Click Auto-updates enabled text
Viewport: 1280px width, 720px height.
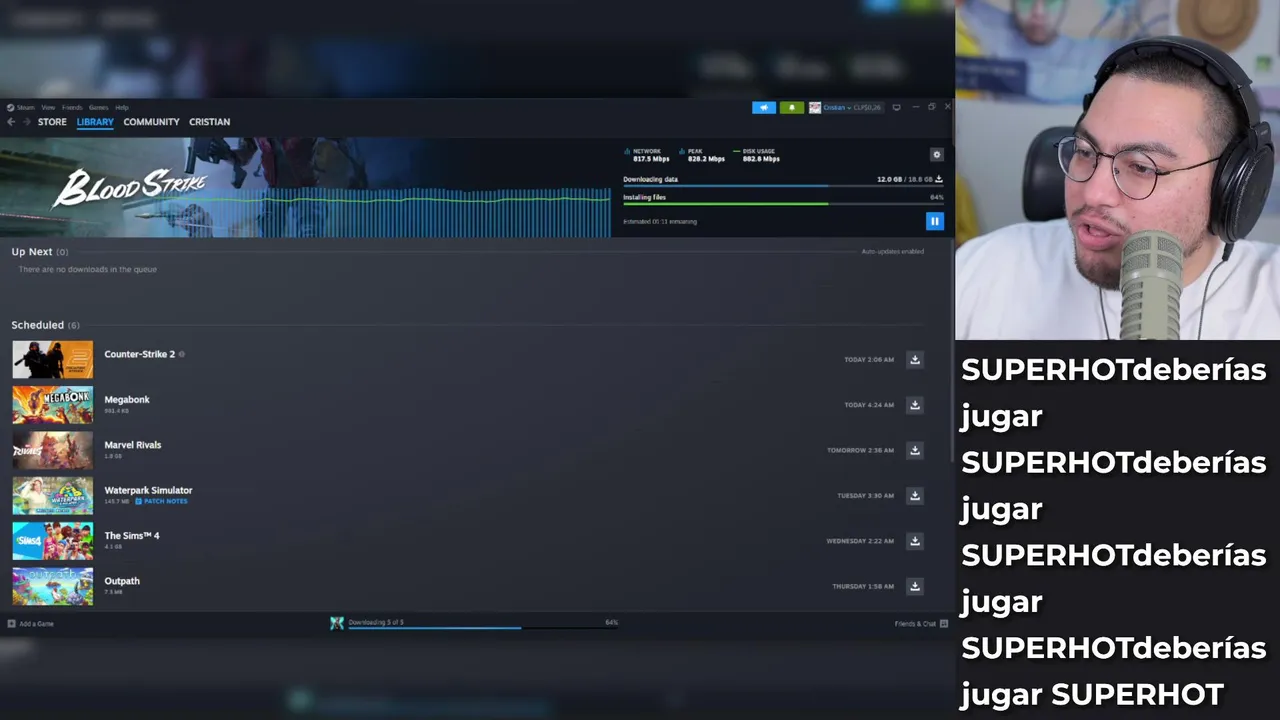[893, 251]
